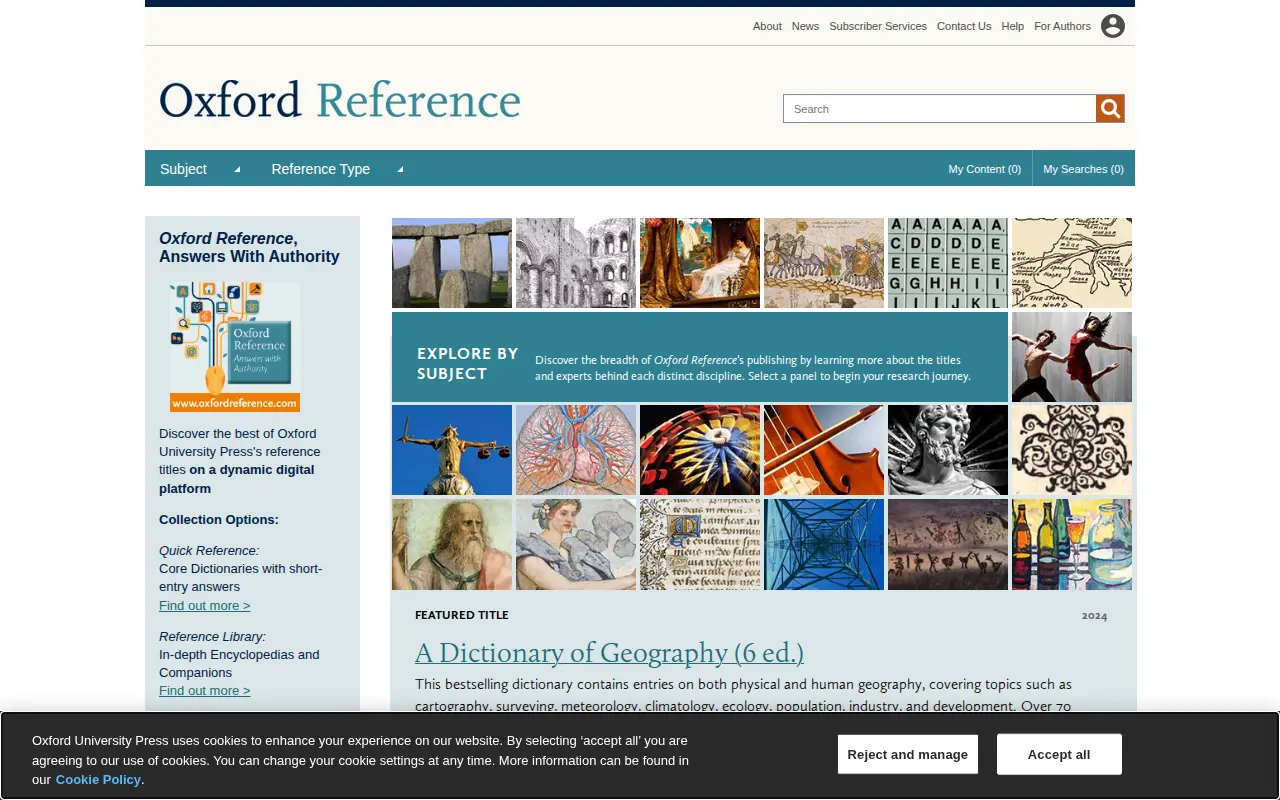Open the user account profile icon

[x=1113, y=26]
